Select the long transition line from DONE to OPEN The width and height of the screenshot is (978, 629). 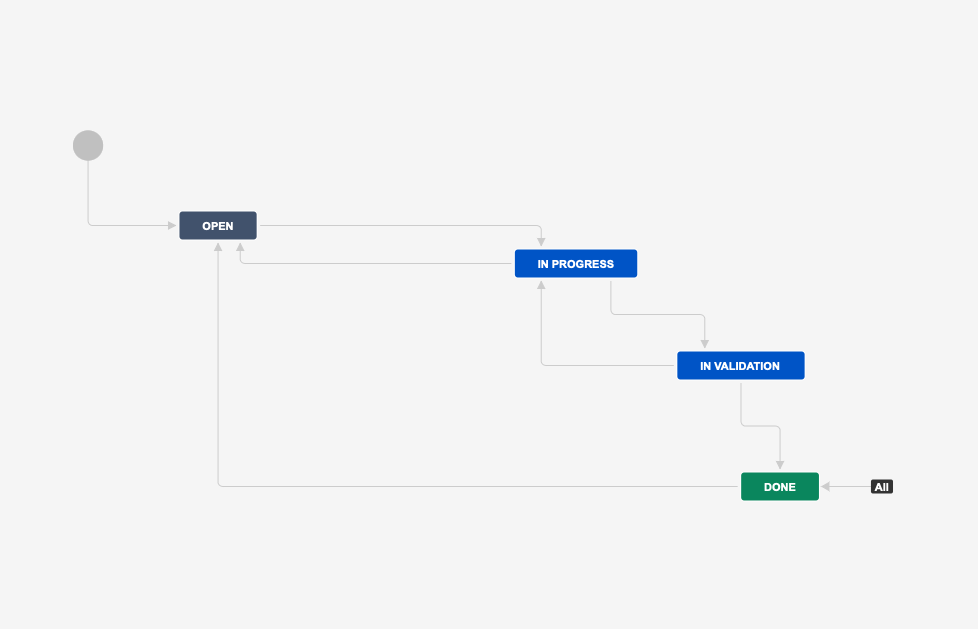(480, 483)
